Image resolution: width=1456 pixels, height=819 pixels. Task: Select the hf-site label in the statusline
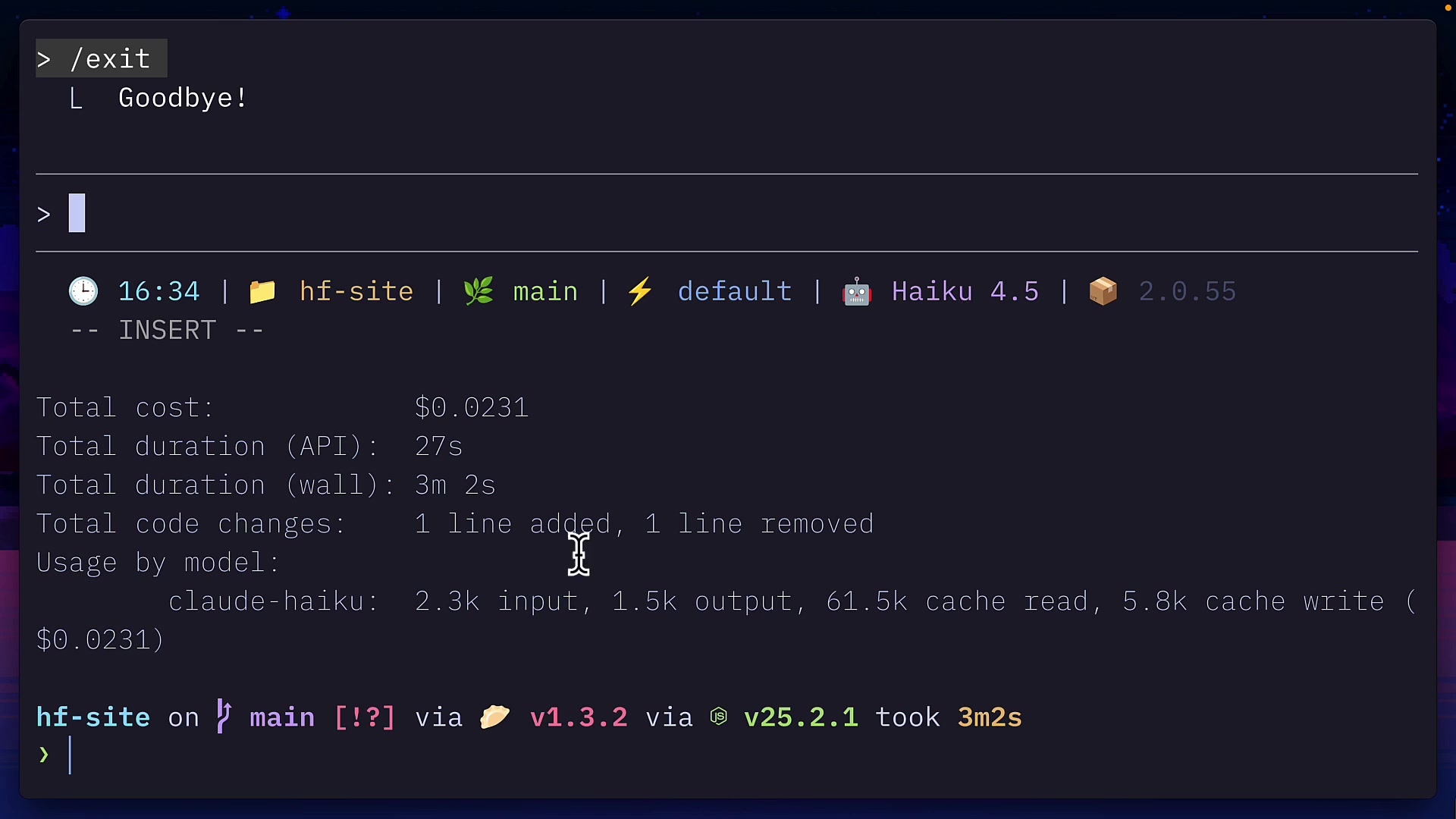pos(356,290)
